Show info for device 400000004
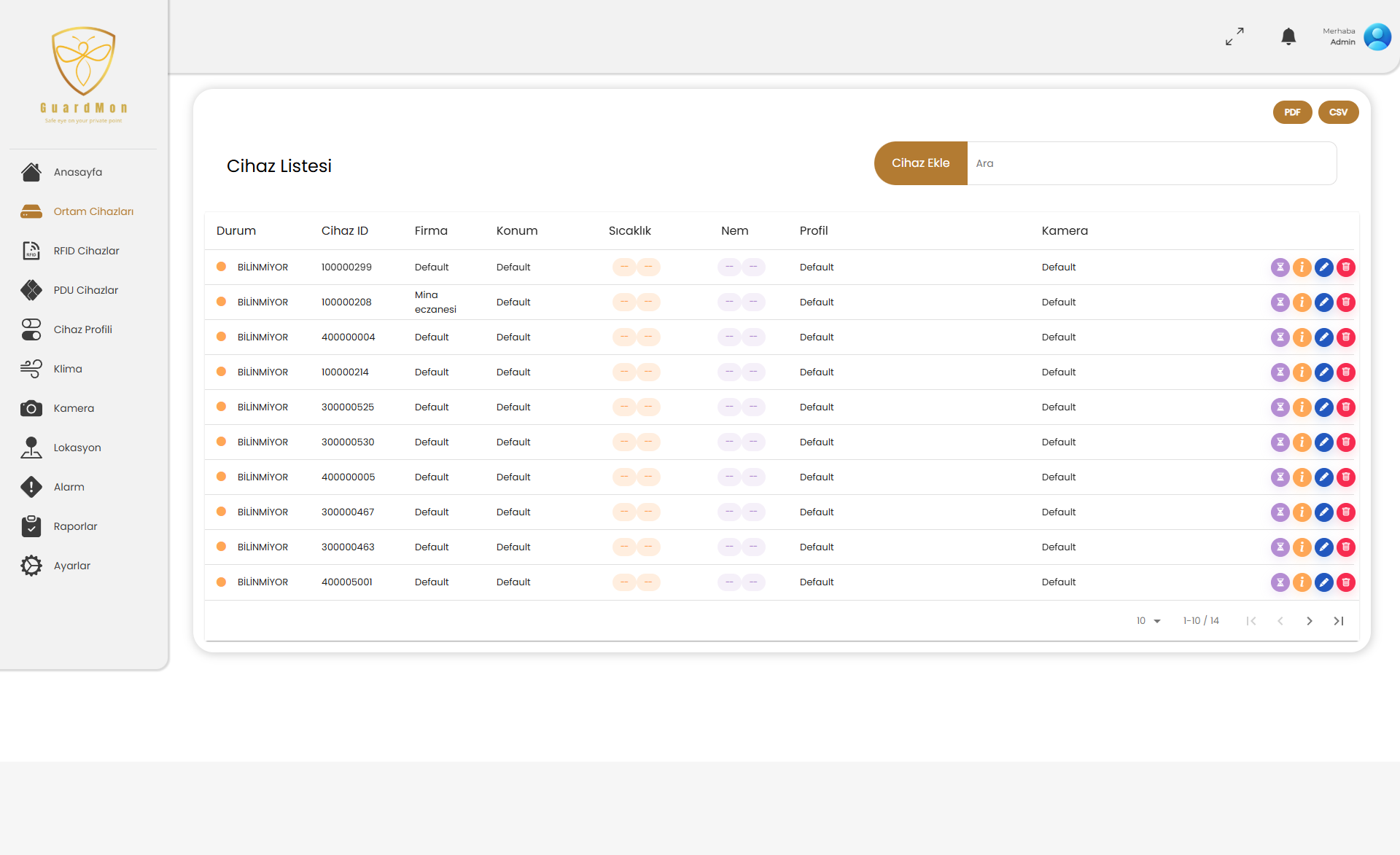Screen dimensions: 1400x855 tap(1302, 337)
